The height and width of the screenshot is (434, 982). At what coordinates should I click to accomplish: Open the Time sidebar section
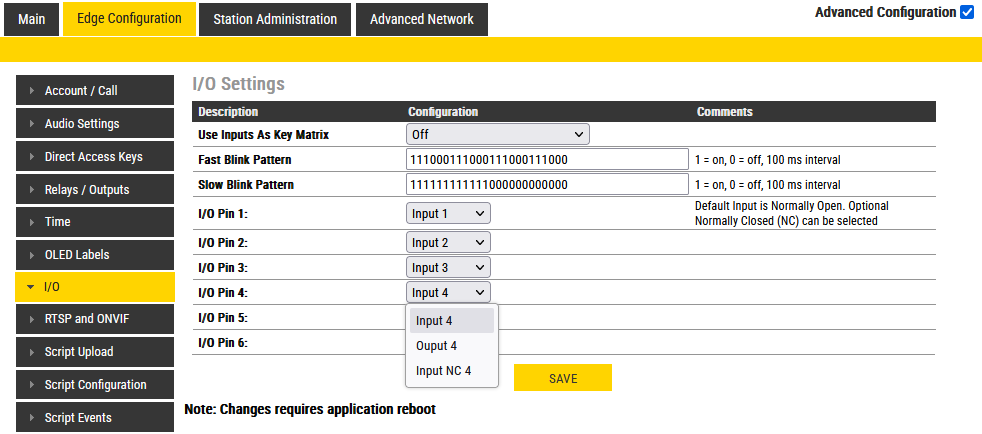95,222
